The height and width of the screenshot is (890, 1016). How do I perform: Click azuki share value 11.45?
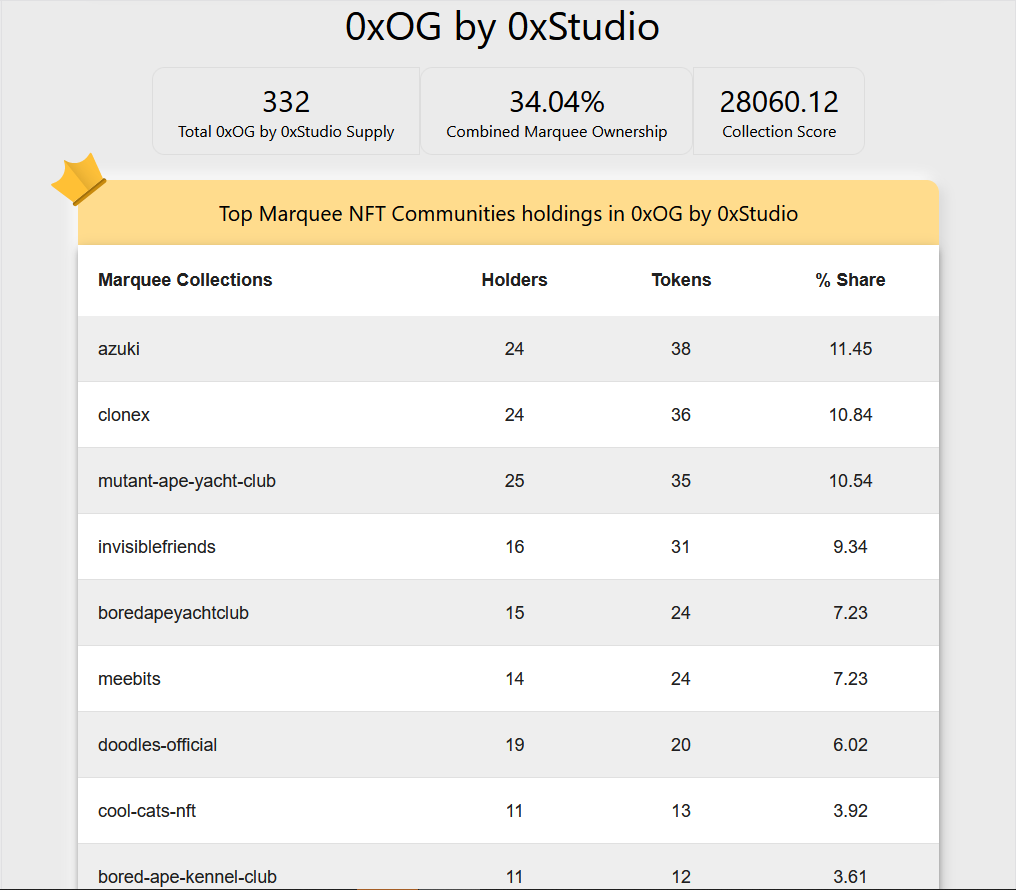coord(851,349)
